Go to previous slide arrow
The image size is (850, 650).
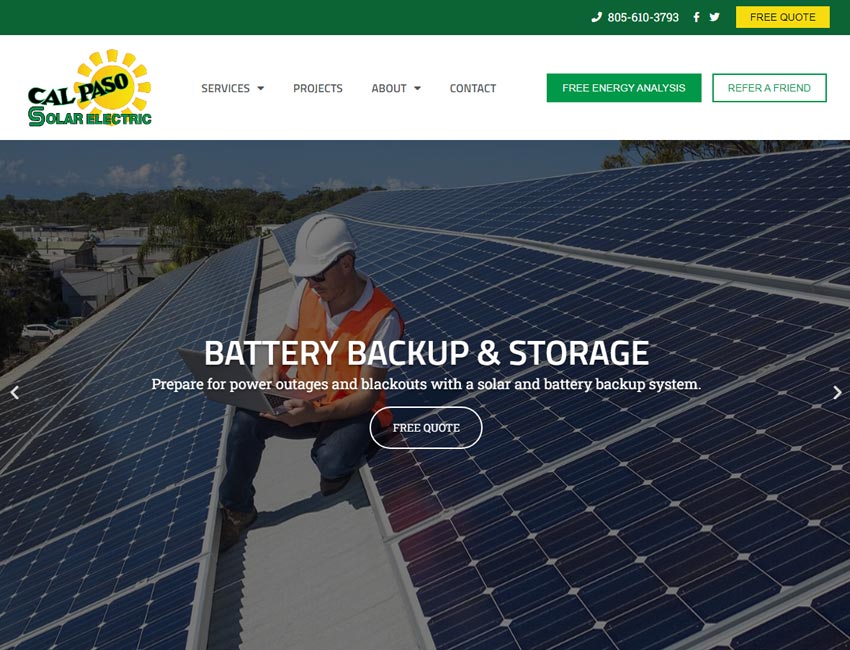[15, 392]
